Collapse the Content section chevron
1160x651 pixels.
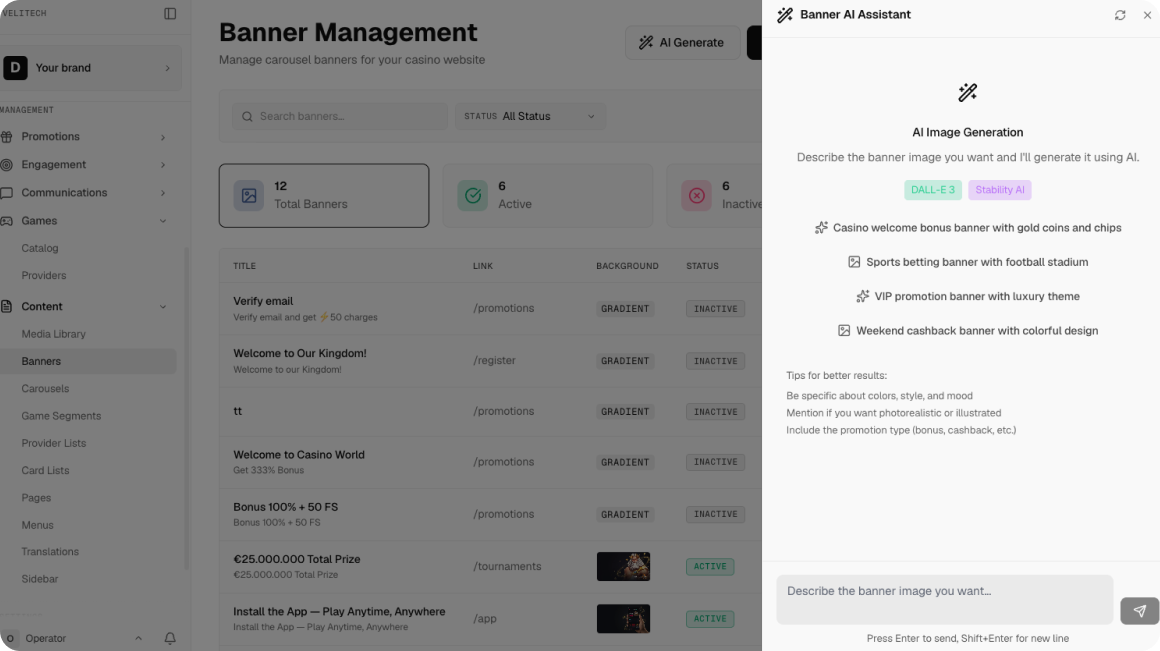coord(163,307)
